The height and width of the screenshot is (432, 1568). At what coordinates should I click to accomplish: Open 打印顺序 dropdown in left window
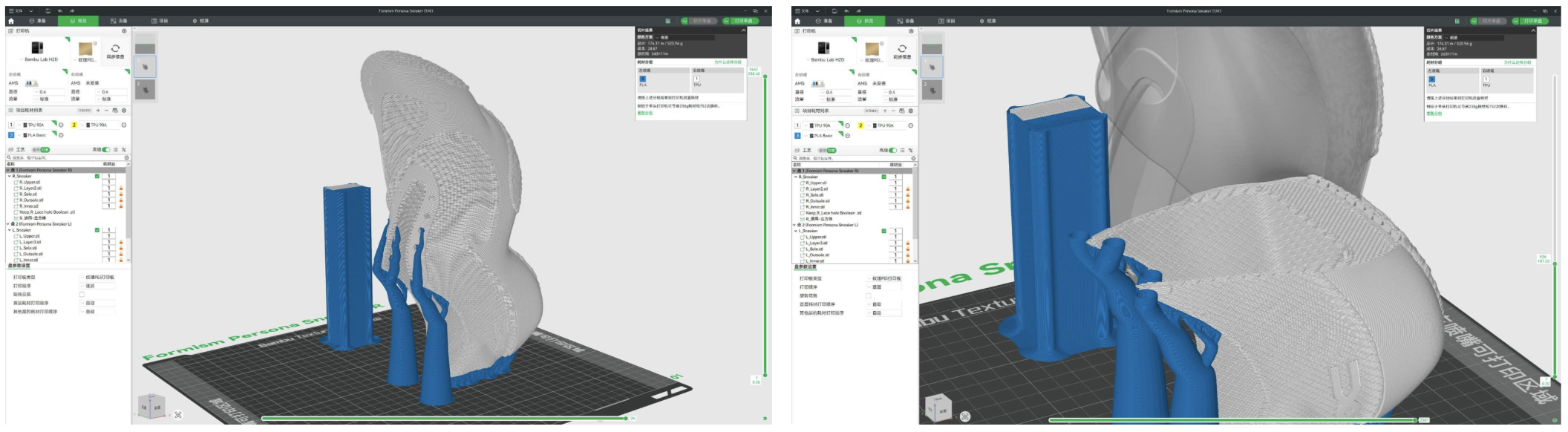point(98,286)
